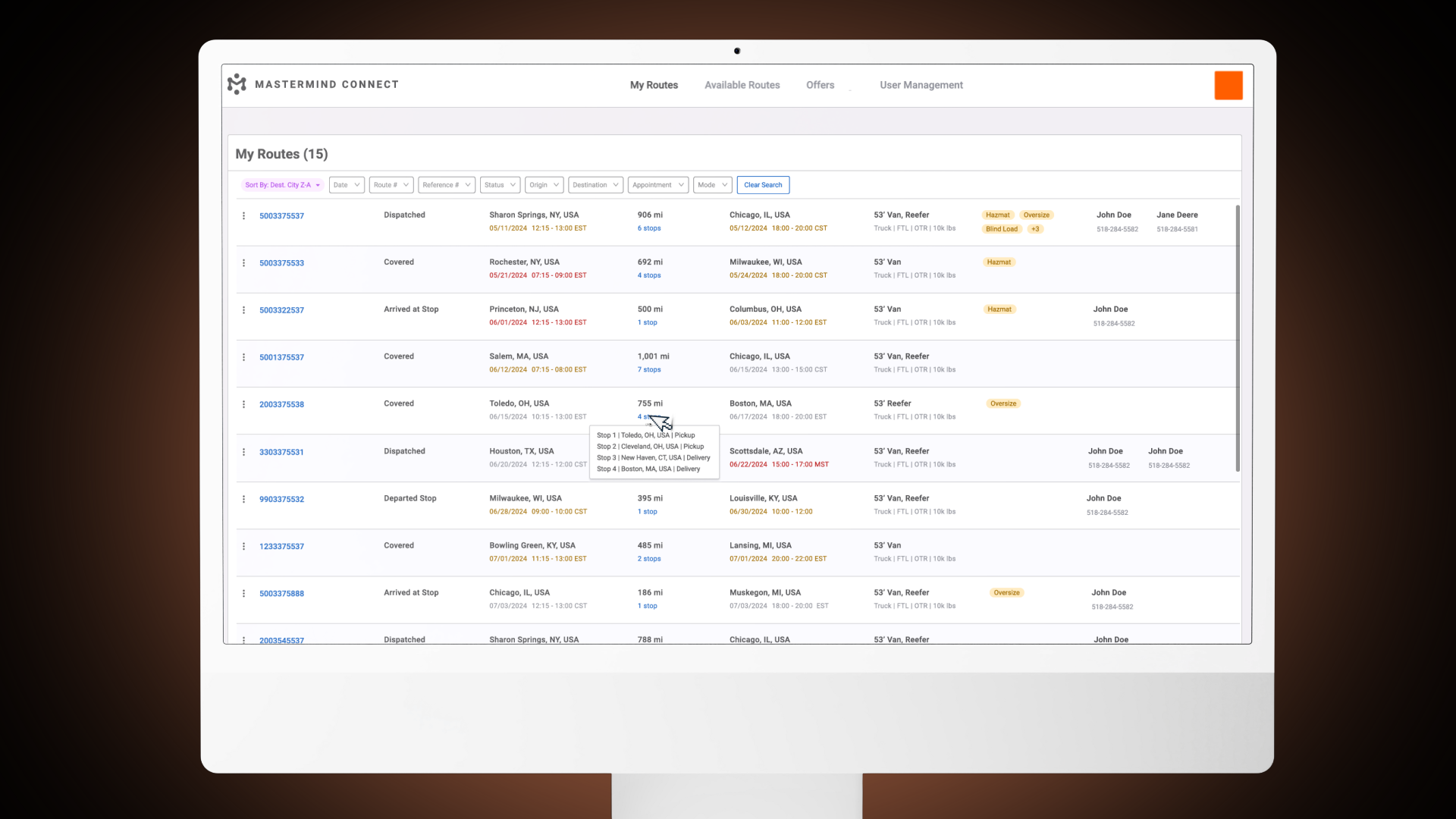Open route link 5003375888

[281, 594]
